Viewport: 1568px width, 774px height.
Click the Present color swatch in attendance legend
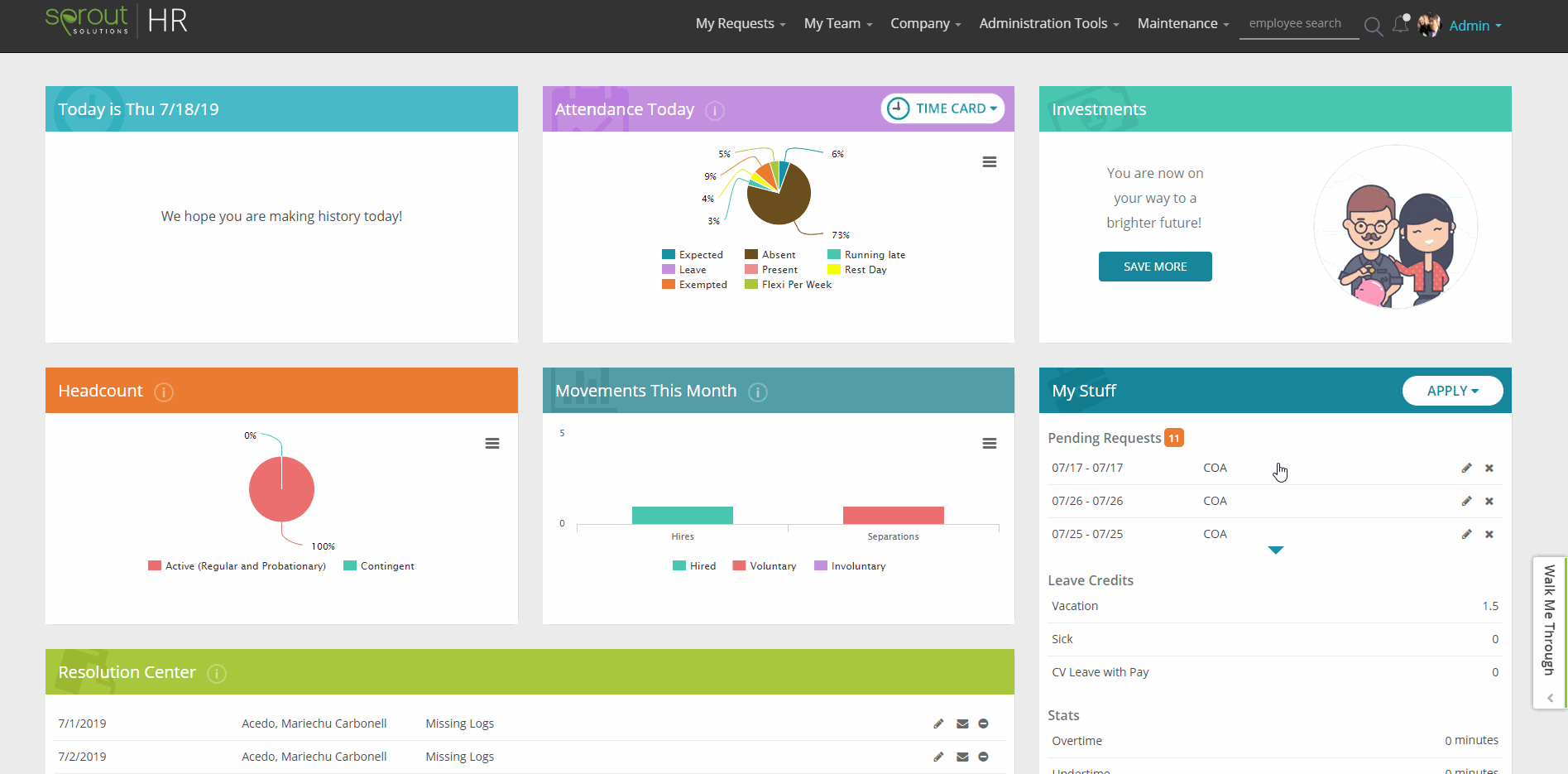[751, 269]
